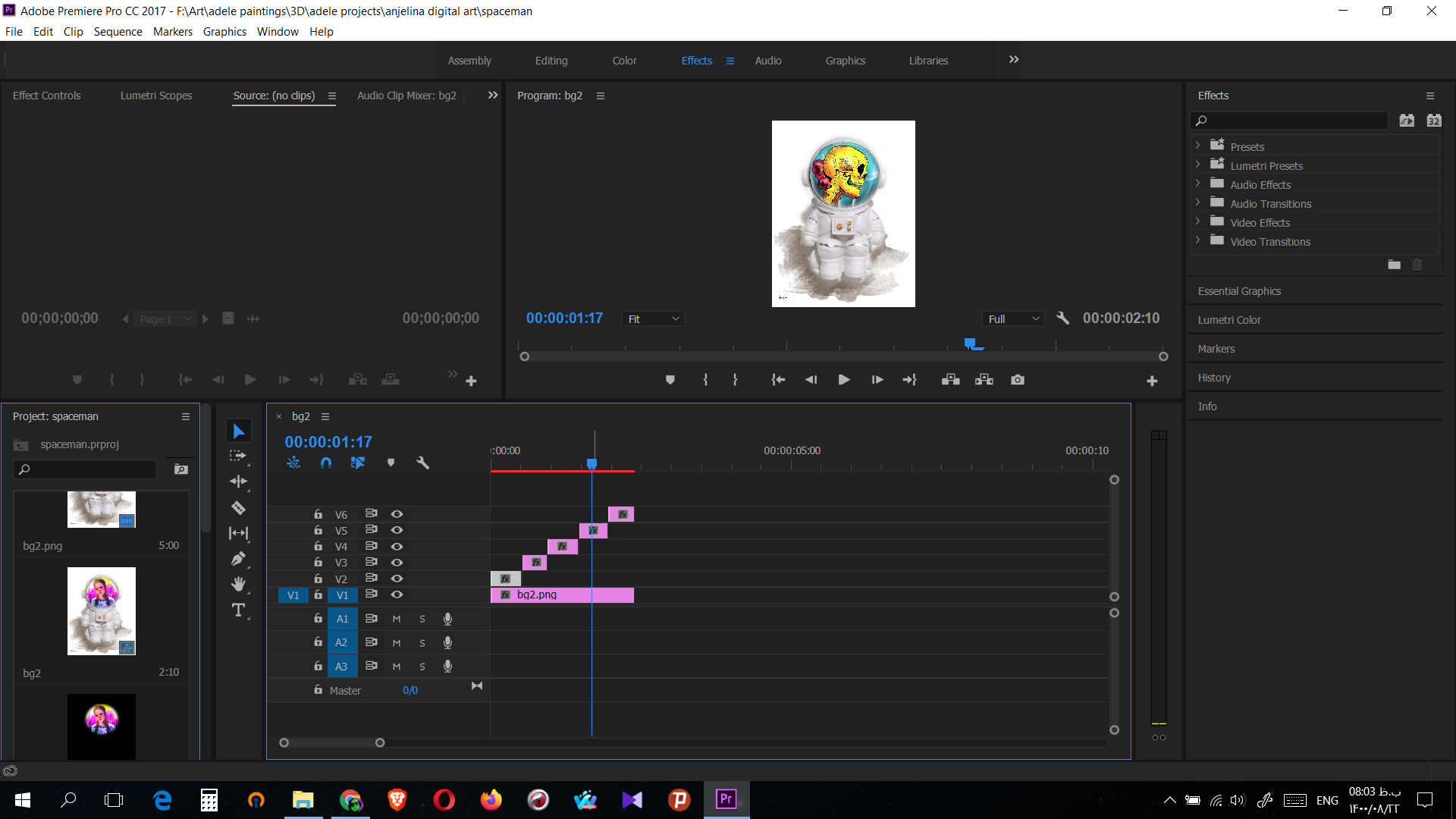The image size is (1456, 819).
Task: Open the Lumetri Color panel
Action: point(1229,320)
